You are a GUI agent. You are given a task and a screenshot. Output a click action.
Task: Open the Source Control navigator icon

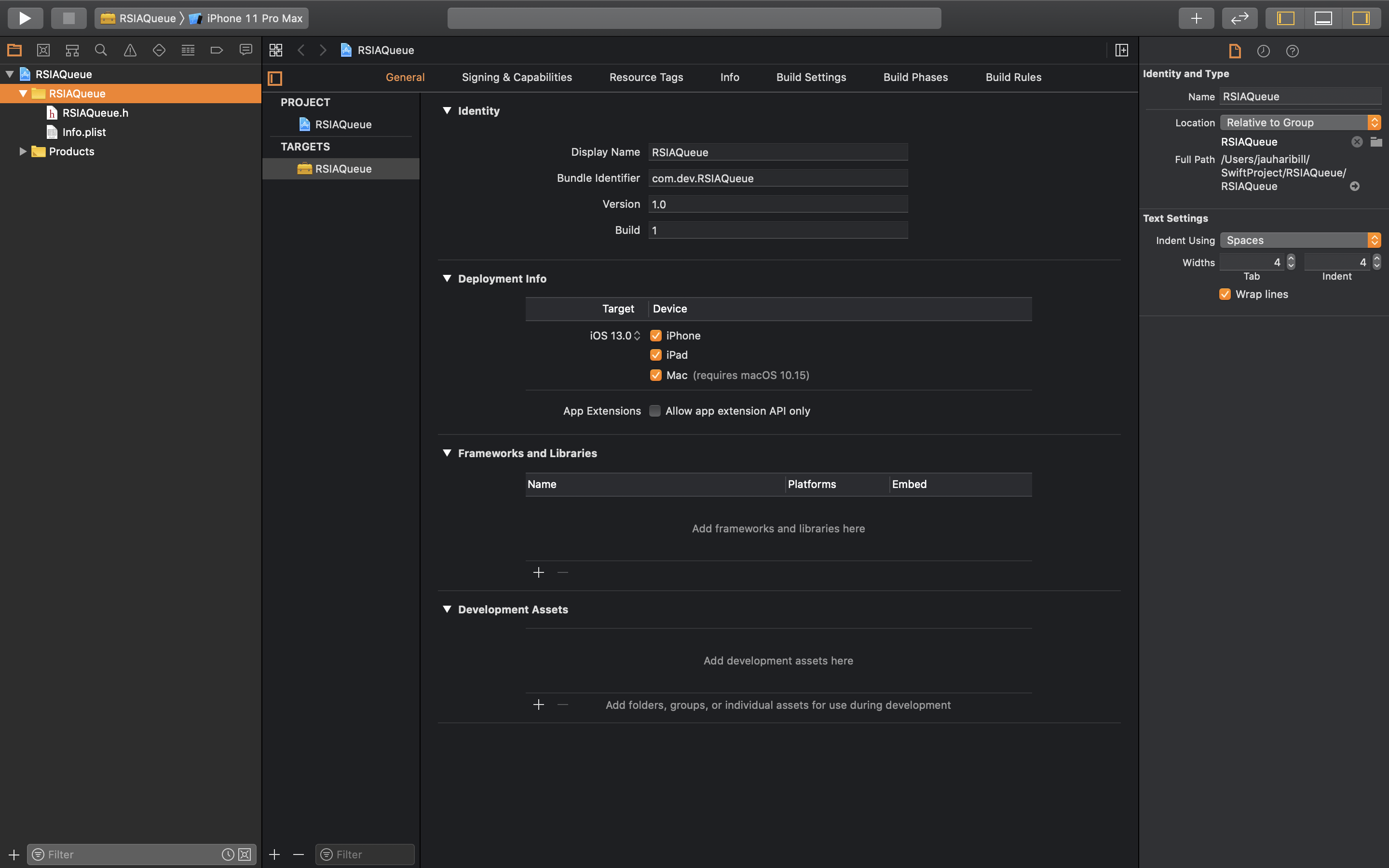coord(43,51)
